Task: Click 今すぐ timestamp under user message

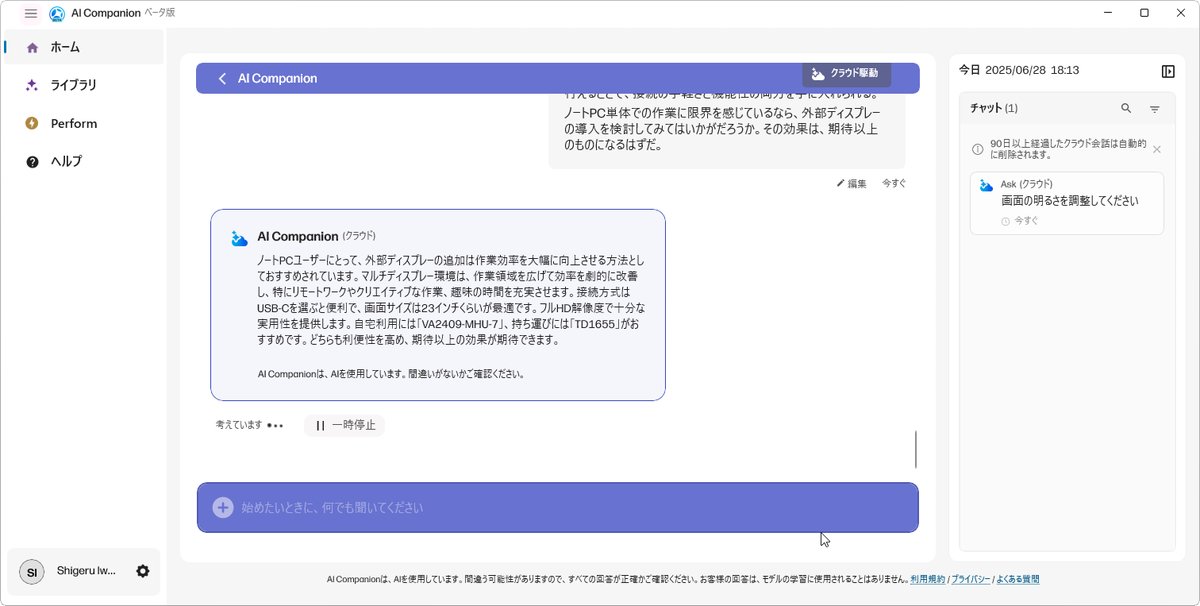Action: [x=895, y=184]
